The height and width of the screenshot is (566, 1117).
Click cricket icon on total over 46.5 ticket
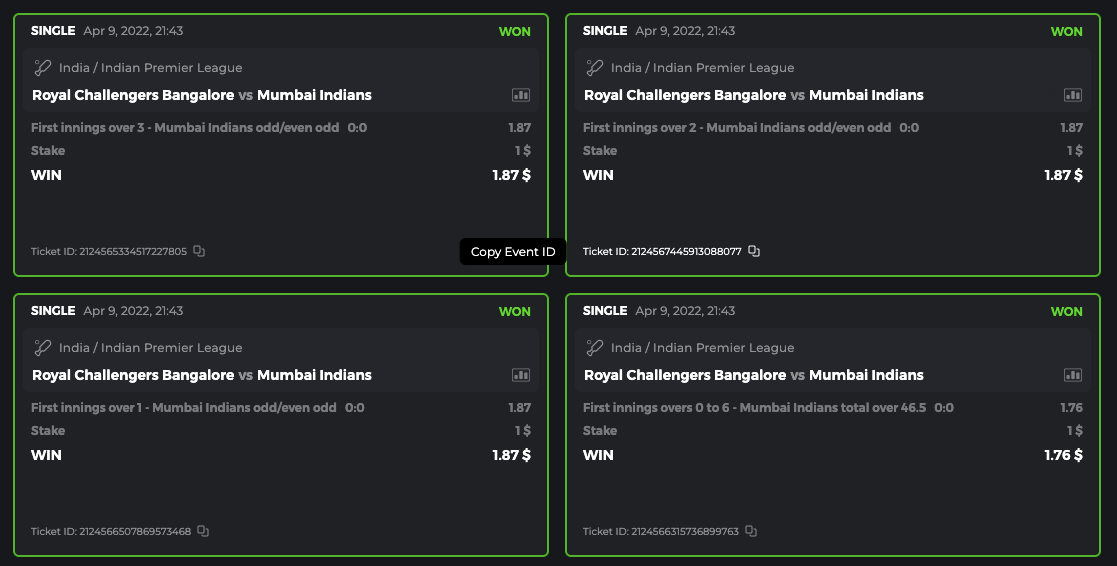pos(594,348)
